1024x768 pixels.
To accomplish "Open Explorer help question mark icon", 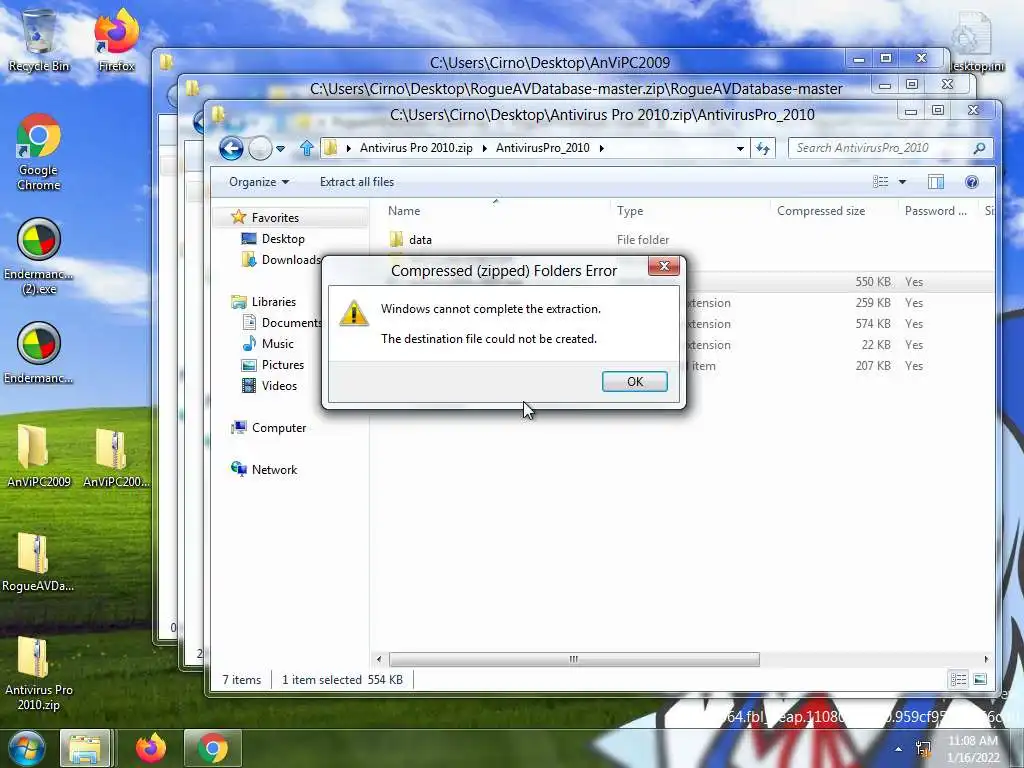I will coord(972,182).
